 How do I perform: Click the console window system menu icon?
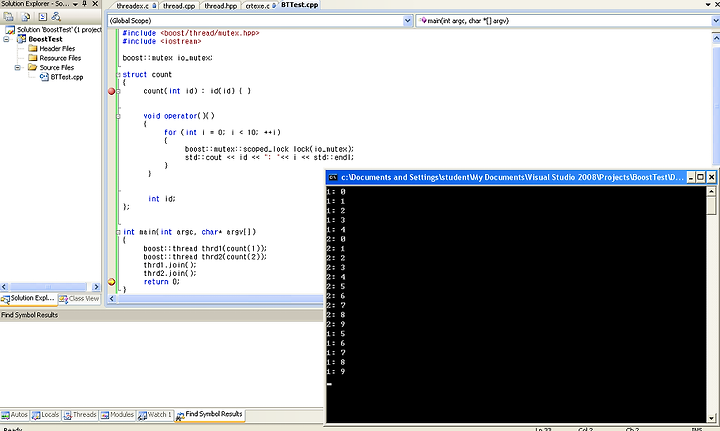[333, 177]
